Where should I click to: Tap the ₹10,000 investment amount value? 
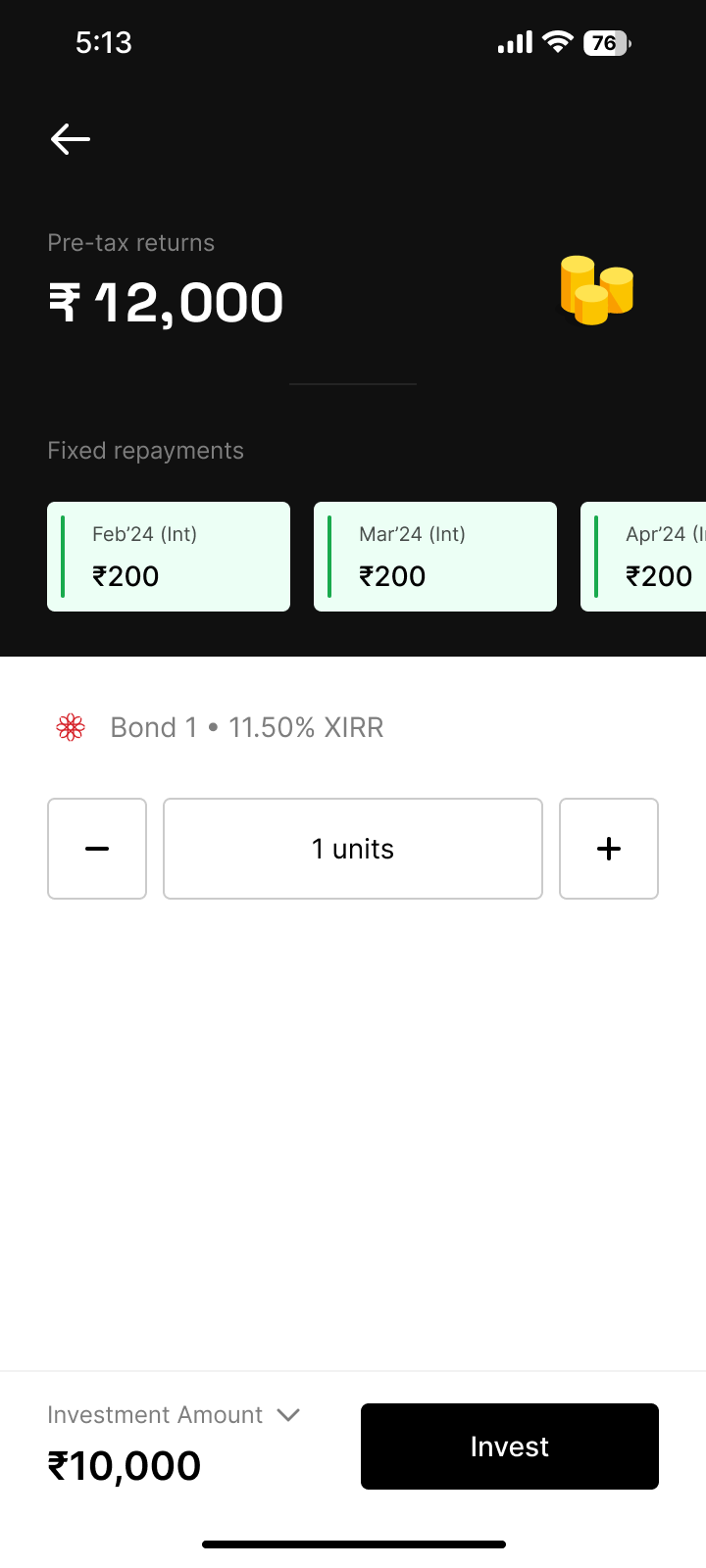pyautogui.click(x=125, y=1466)
